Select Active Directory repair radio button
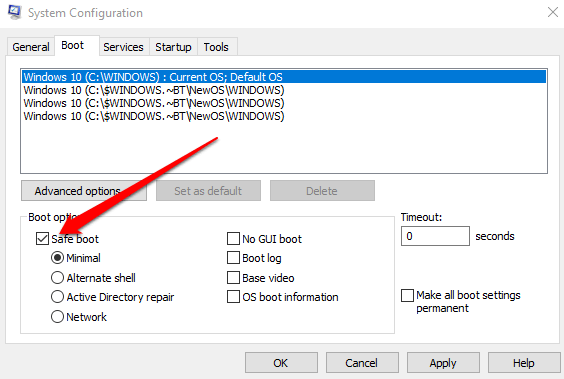Image resolution: width=564 pixels, height=379 pixels. 57,297
